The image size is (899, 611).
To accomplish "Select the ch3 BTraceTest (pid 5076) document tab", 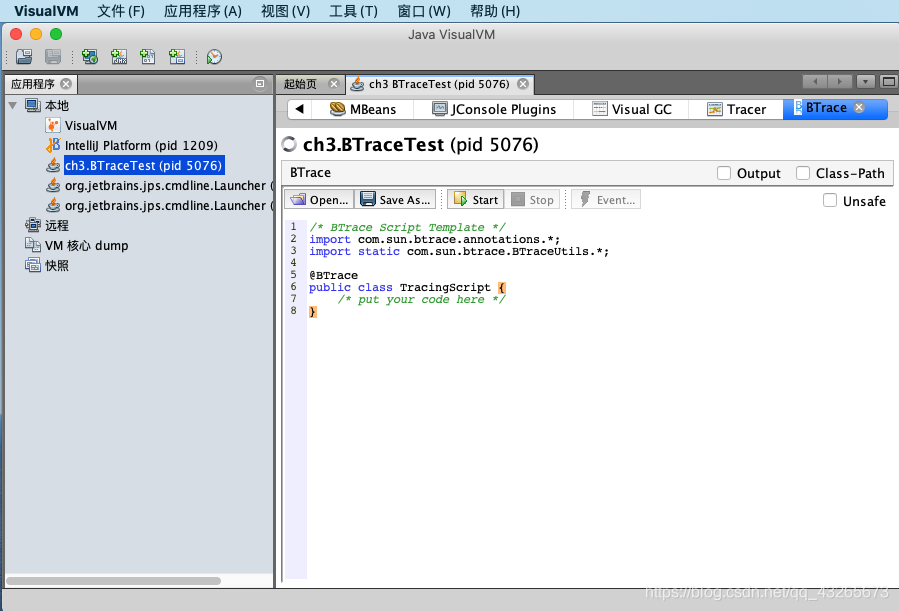I will [x=439, y=84].
